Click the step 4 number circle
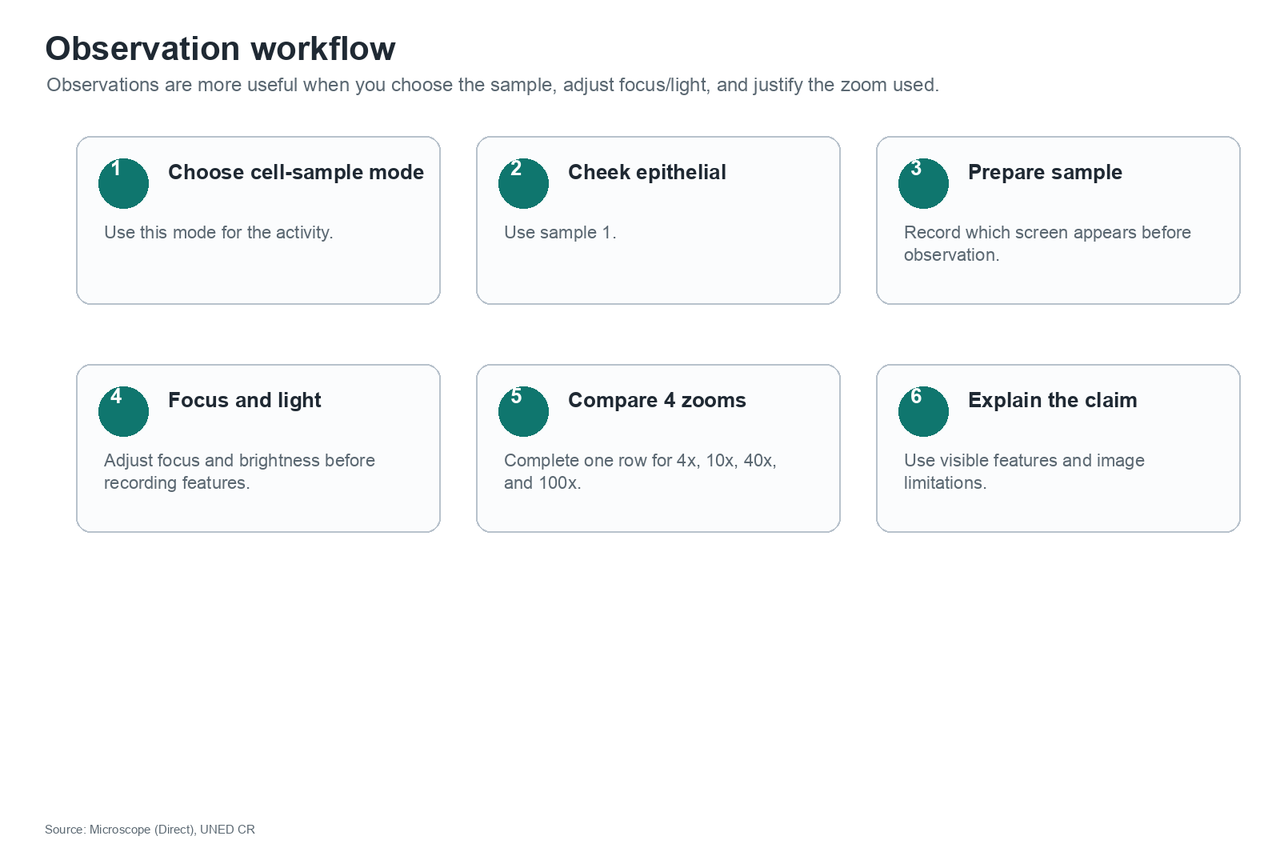Screen dimensions: 1280x864 pos(124,411)
